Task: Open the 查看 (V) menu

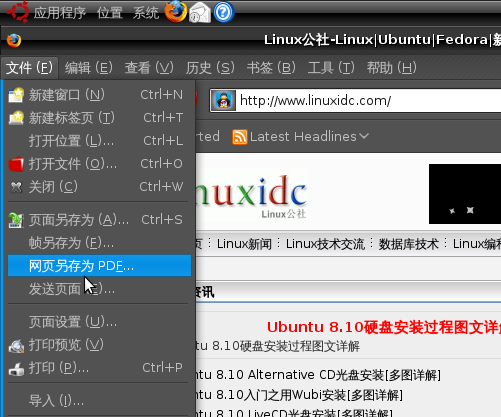Action: [x=149, y=68]
